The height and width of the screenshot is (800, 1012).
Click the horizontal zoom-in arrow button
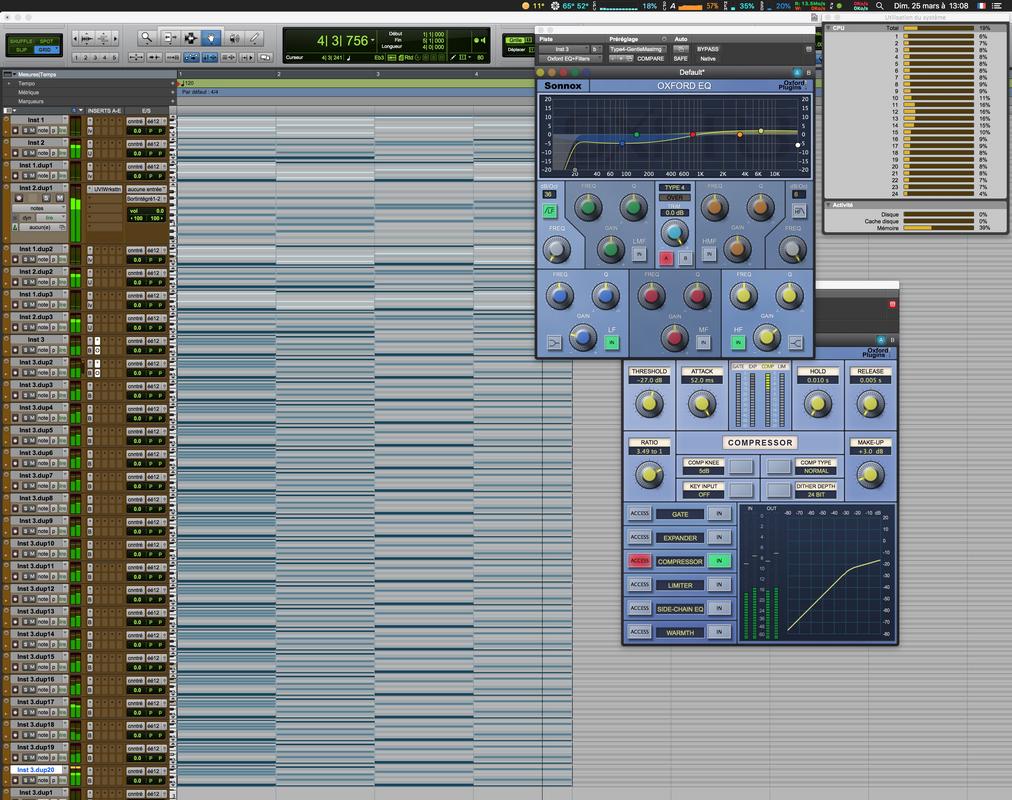coord(116,39)
